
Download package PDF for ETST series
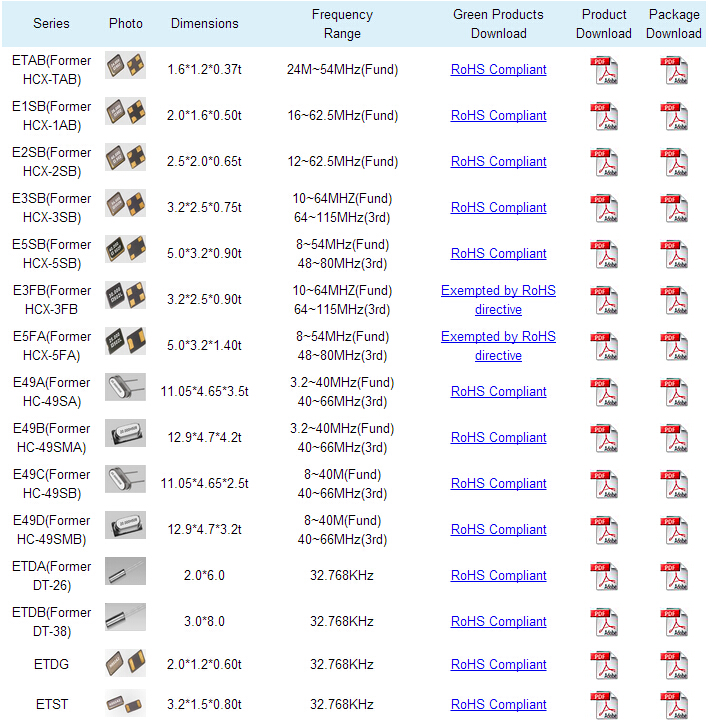pyautogui.click(x=674, y=705)
